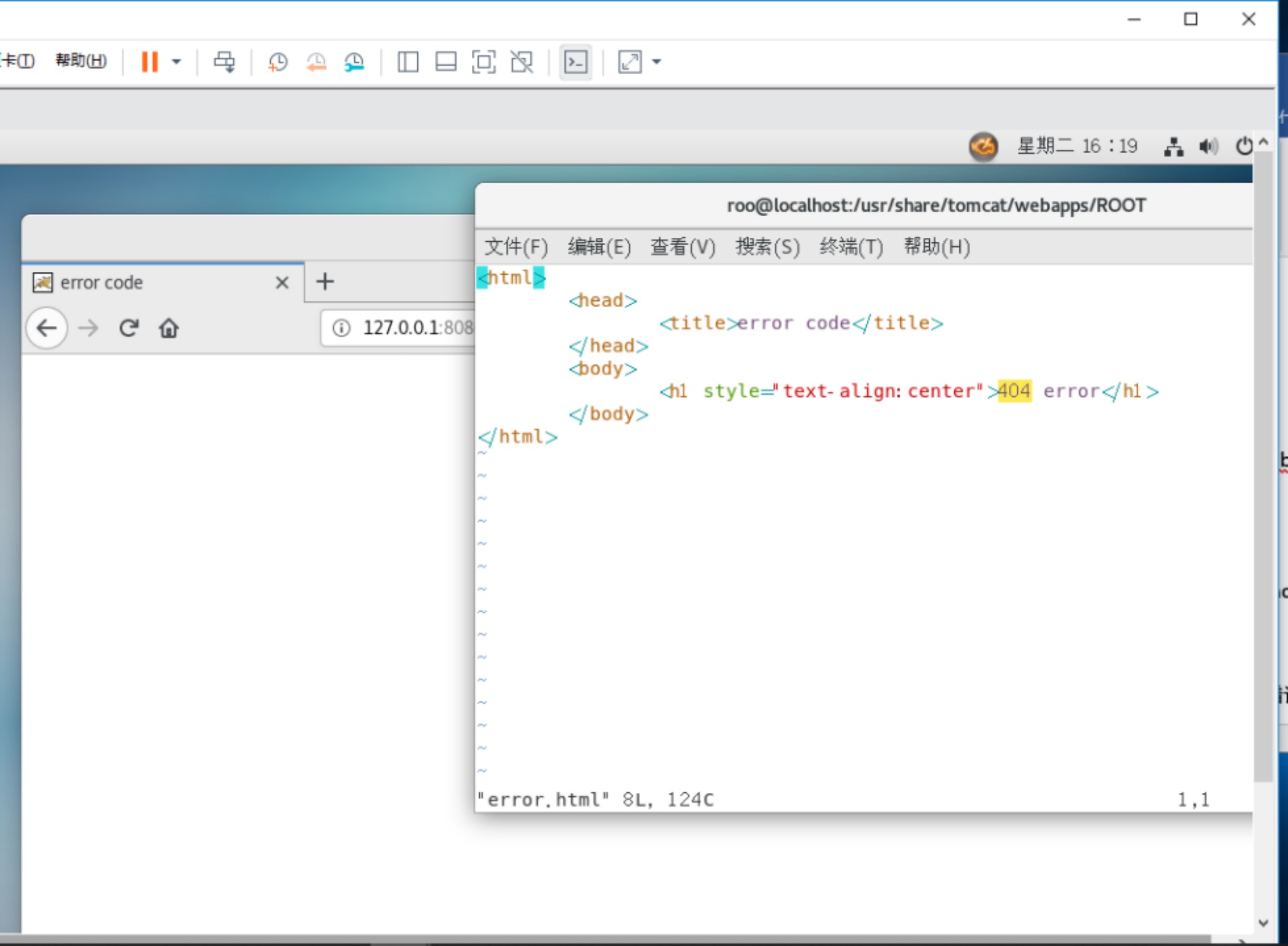The height and width of the screenshot is (946, 1288).
Task: Open terminal 终端(T) menu
Action: click(851, 247)
